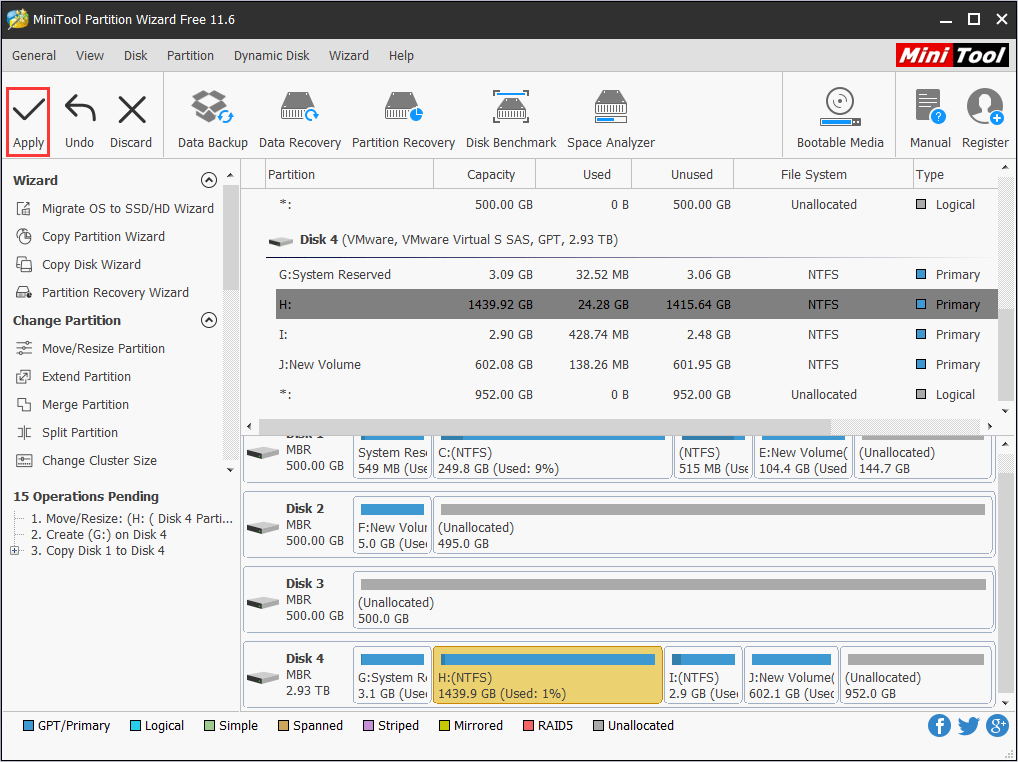Select Migrate OS to SSD/HD Wizard
Image resolution: width=1018 pixels, height=762 pixels.
(x=127, y=209)
